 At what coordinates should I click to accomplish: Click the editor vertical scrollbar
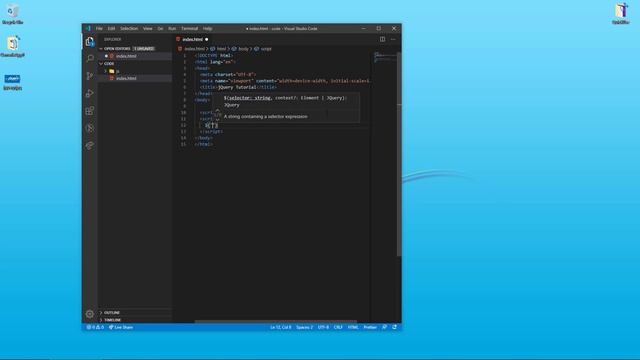[x=399, y=154]
